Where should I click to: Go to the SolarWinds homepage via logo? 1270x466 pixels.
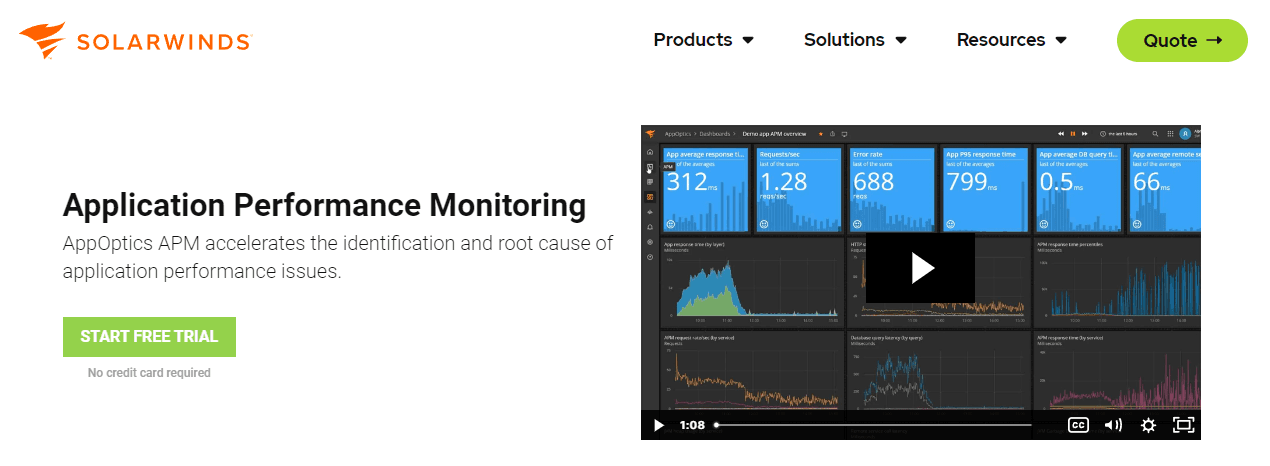click(135, 40)
